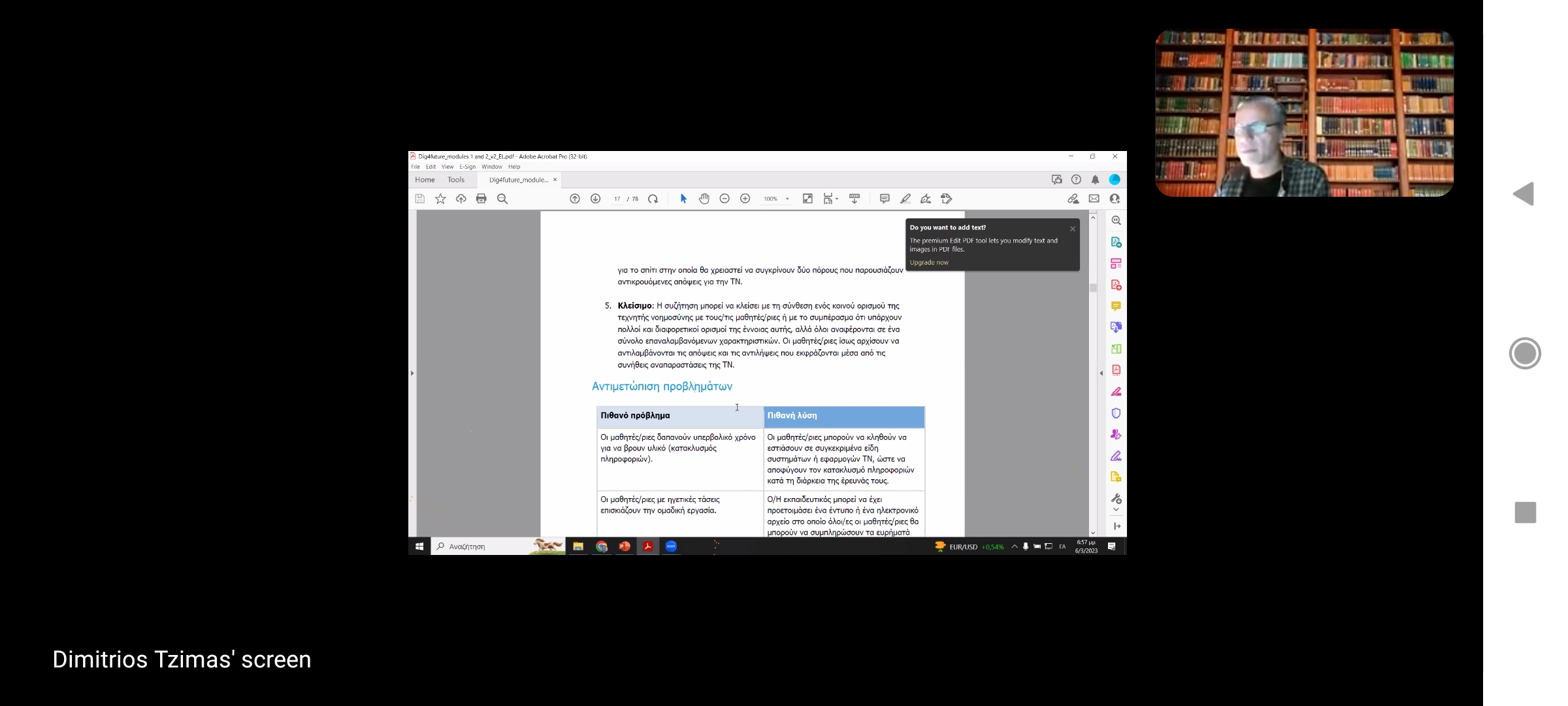Expand the page display options dropdown
This screenshot has width=1568, height=706.
point(837,199)
